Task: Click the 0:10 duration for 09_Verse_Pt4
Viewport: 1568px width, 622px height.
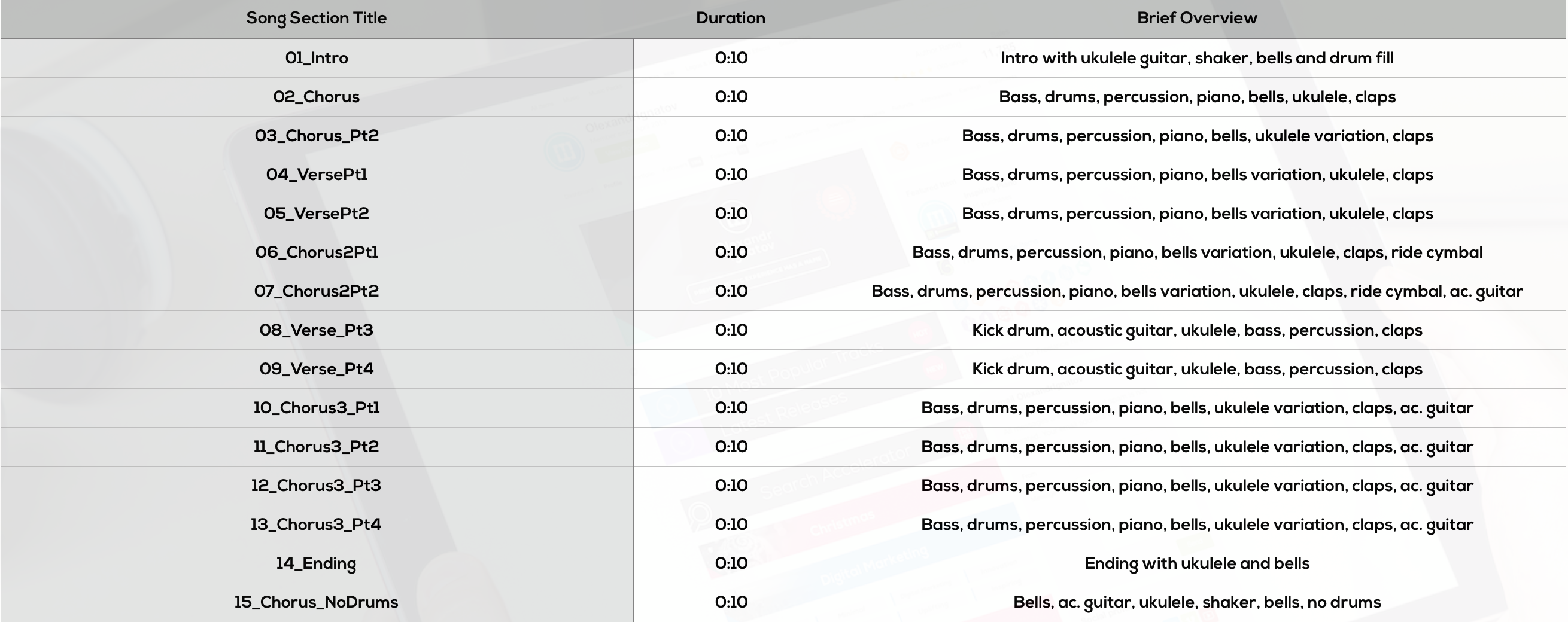Action: pyautogui.click(x=731, y=369)
